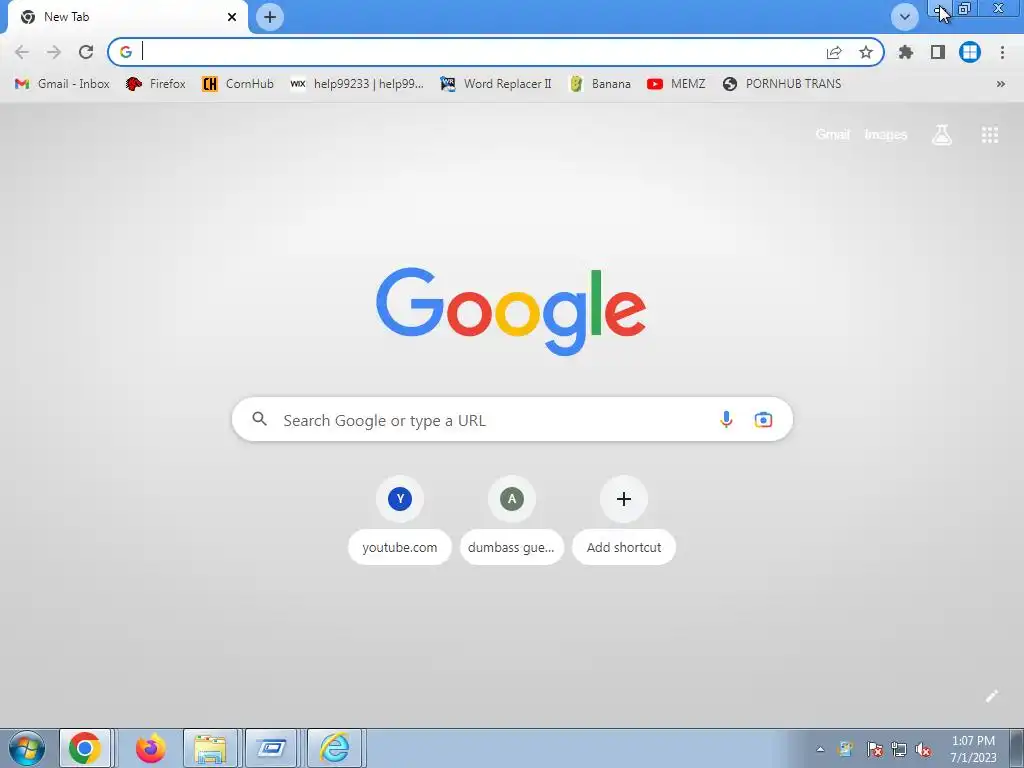Expand the hidden bookmarks chevron
The height and width of the screenshot is (768, 1024).
(x=1000, y=84)
